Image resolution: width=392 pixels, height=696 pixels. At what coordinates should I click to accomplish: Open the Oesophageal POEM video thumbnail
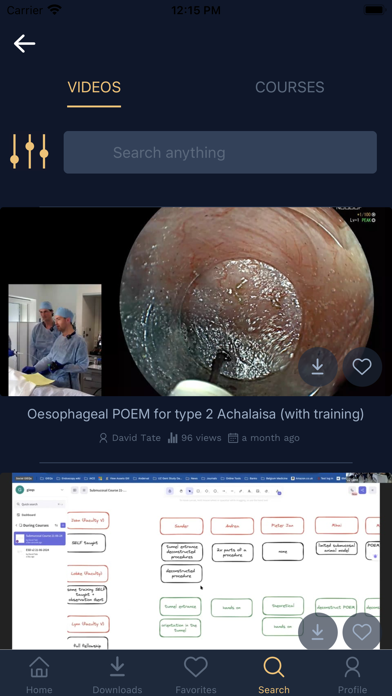coord(196,301)
